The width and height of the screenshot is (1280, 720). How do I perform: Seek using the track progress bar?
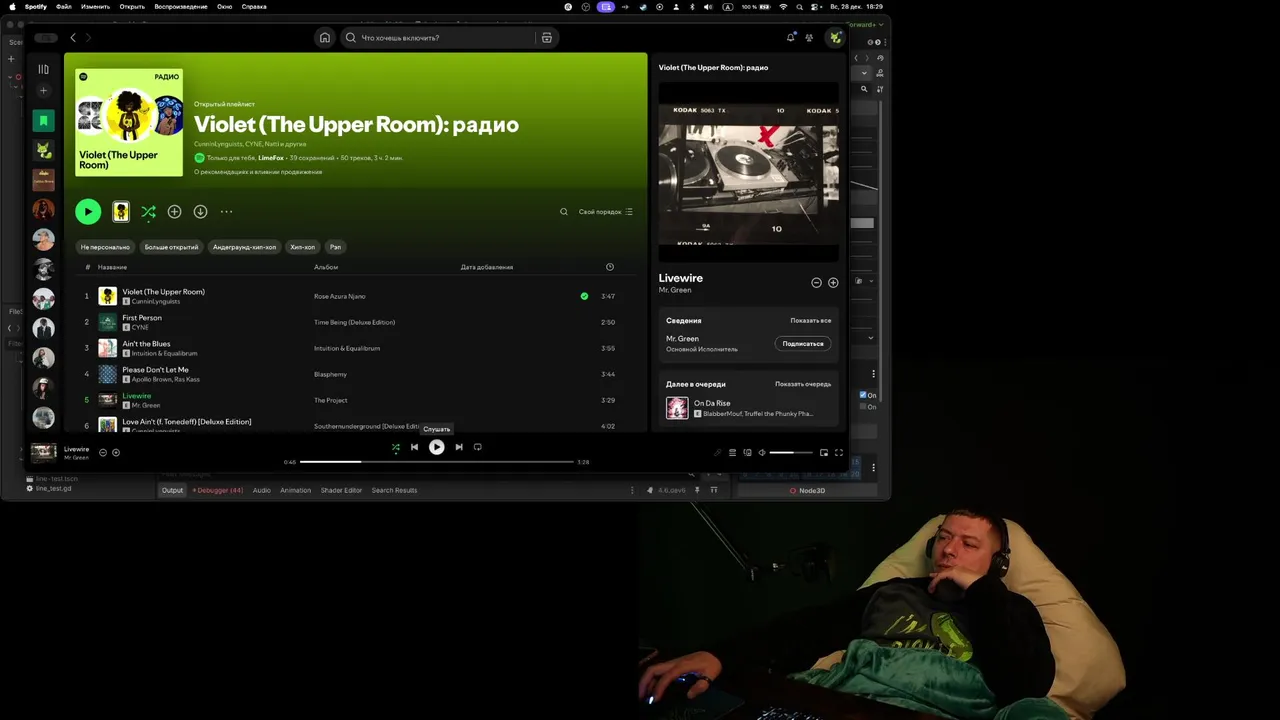pos(437,462)
